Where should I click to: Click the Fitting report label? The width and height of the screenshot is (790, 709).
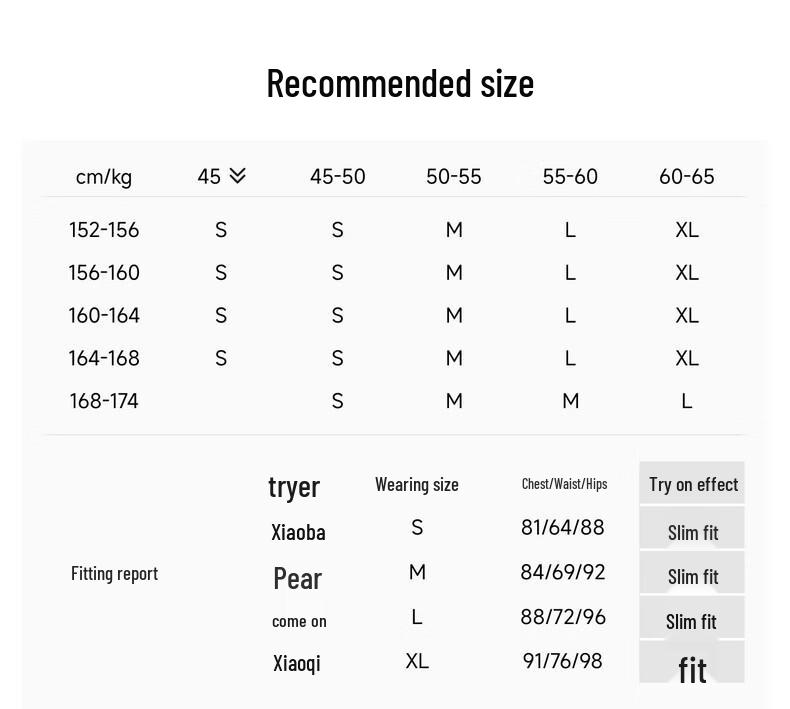click(114, 573)
